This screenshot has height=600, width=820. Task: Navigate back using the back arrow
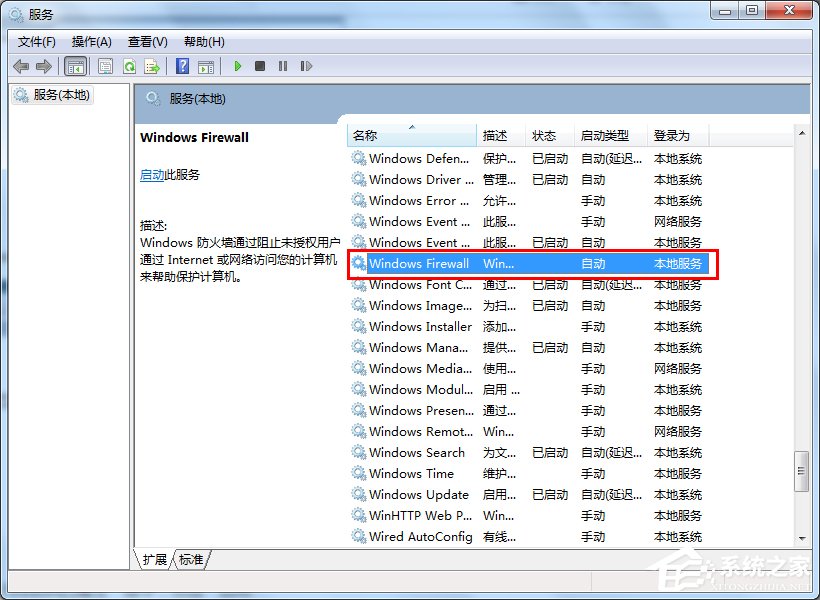pos(21,66)
